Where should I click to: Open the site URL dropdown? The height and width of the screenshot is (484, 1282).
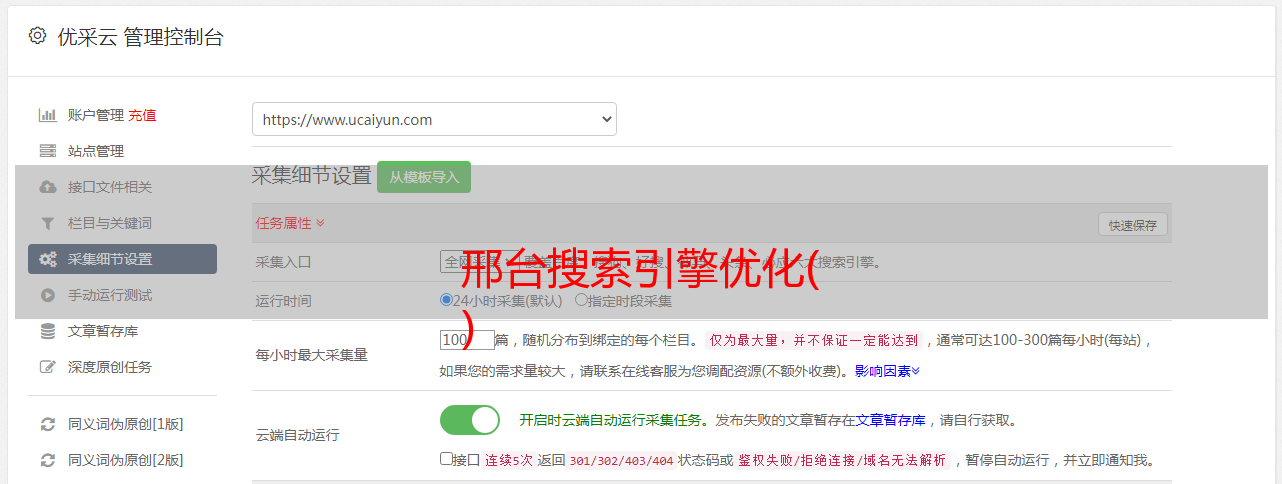click(434, 119)
